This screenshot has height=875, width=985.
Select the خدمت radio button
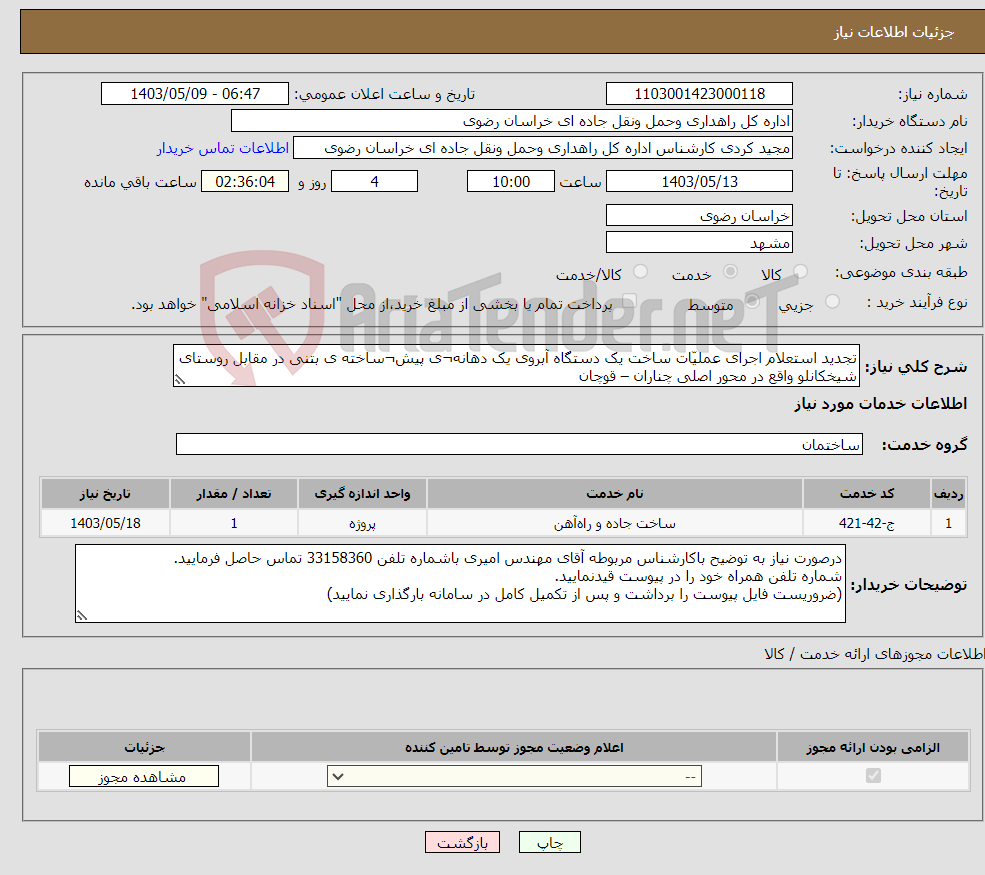click(x=730, y=272)
